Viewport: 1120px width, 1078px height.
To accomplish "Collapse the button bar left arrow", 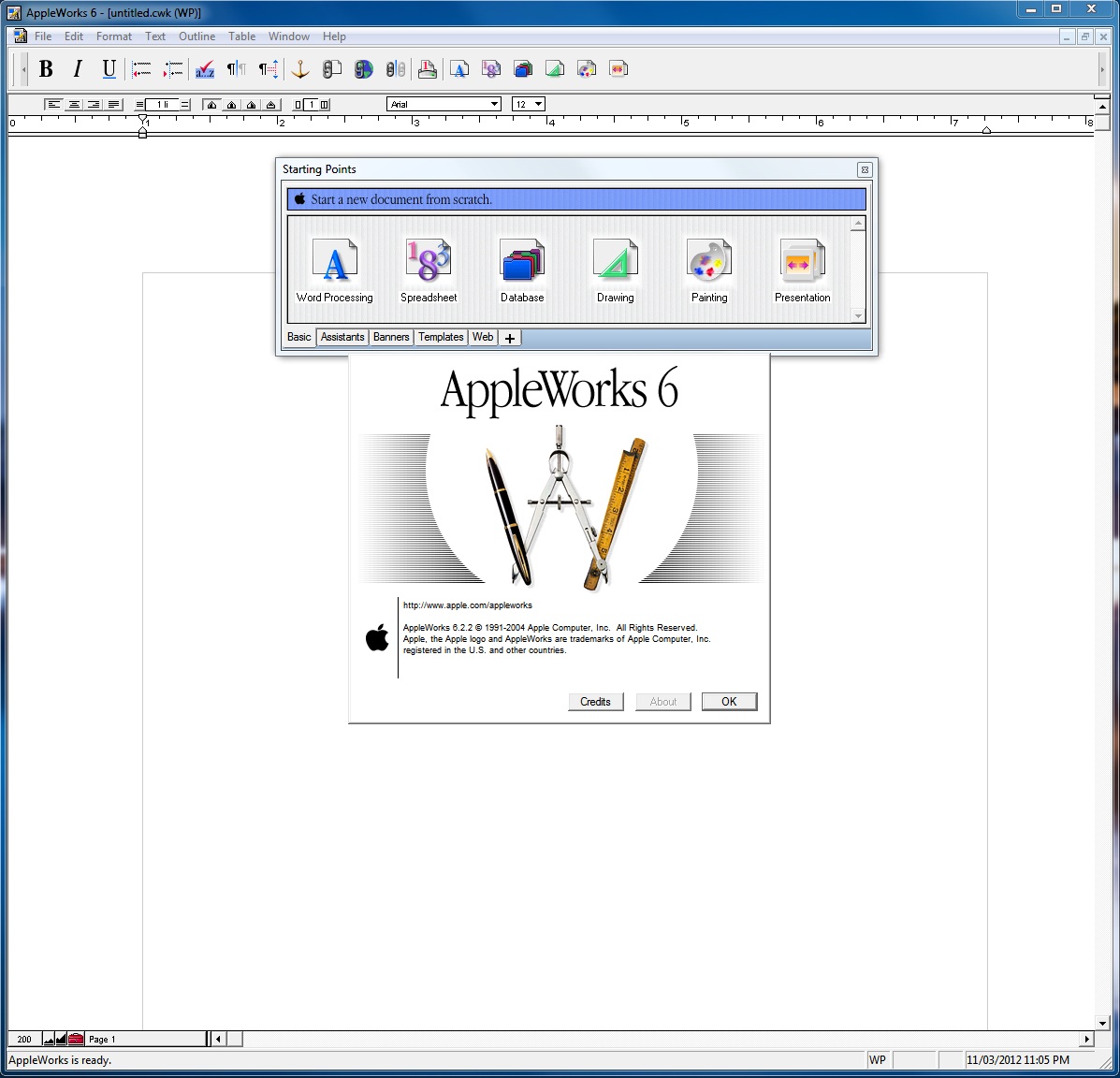I will coord(23,69).
